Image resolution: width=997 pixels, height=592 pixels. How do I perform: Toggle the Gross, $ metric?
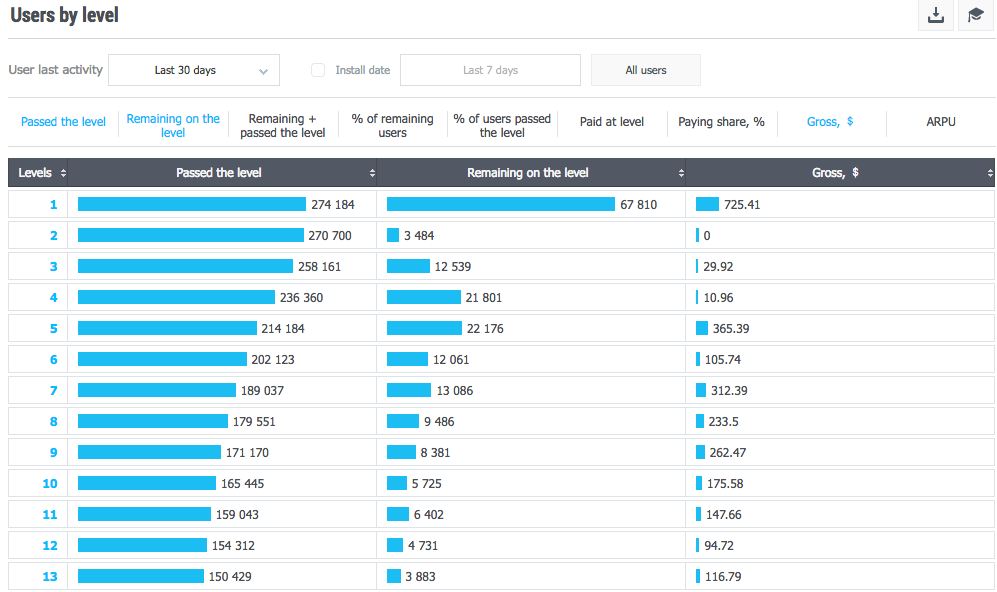point(830,122)
